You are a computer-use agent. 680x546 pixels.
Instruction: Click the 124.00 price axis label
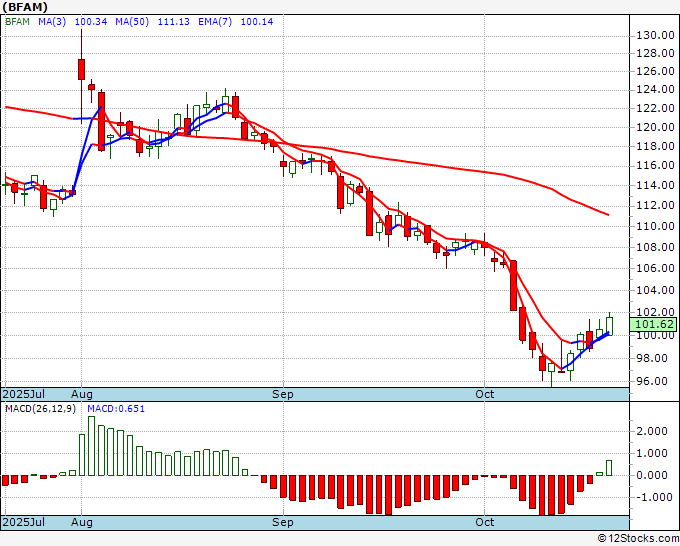(x=655, y=89)
